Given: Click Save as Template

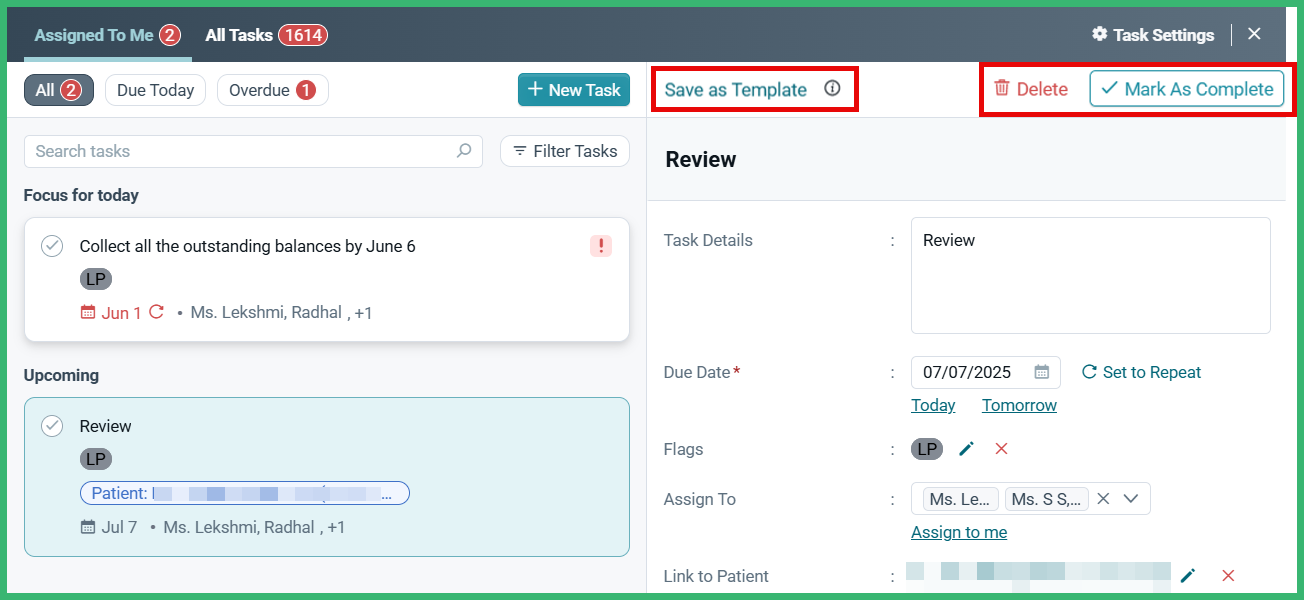Looking at the screenshot, I should pyautogui.click(x=736, y=89).
